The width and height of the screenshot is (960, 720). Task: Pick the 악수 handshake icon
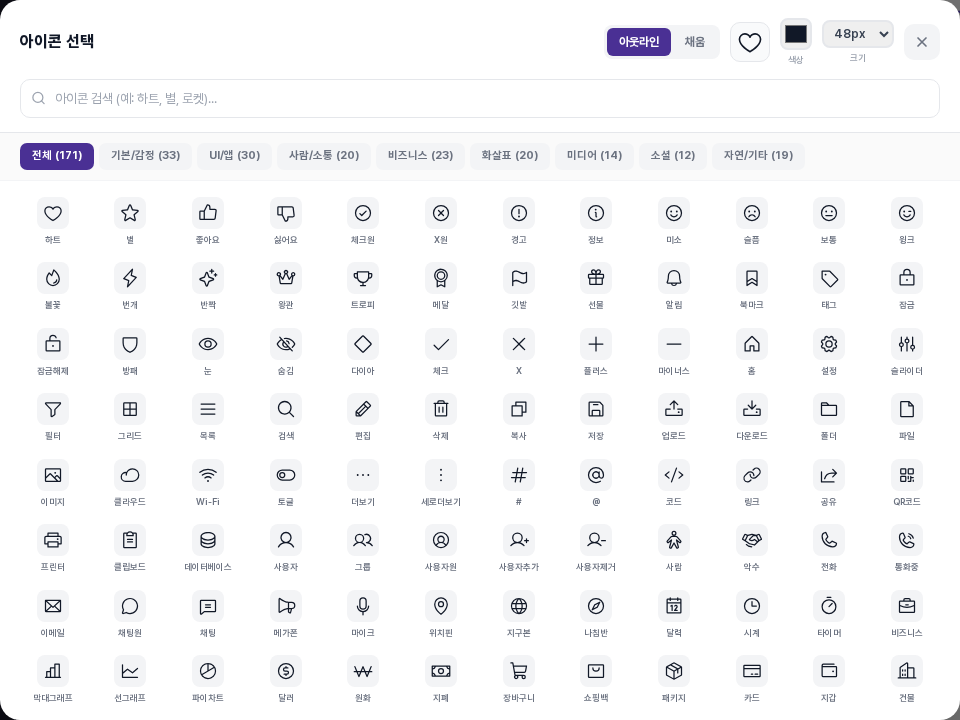click(x=751, y=540)
